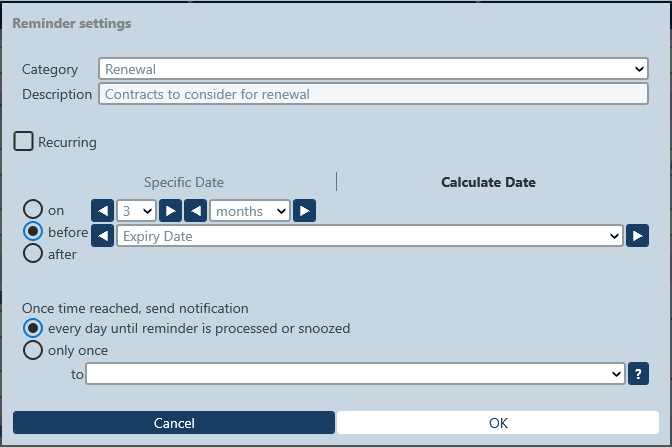The height and width of the screenshot is (448, 672).
Task: Open the 'to' recipient dropdown
Action: (x=356, y=374)
